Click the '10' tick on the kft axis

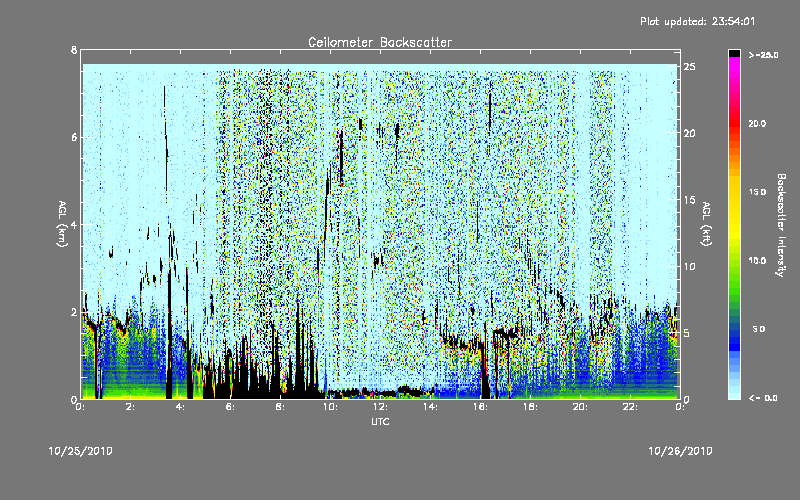(x=689, y=266)
